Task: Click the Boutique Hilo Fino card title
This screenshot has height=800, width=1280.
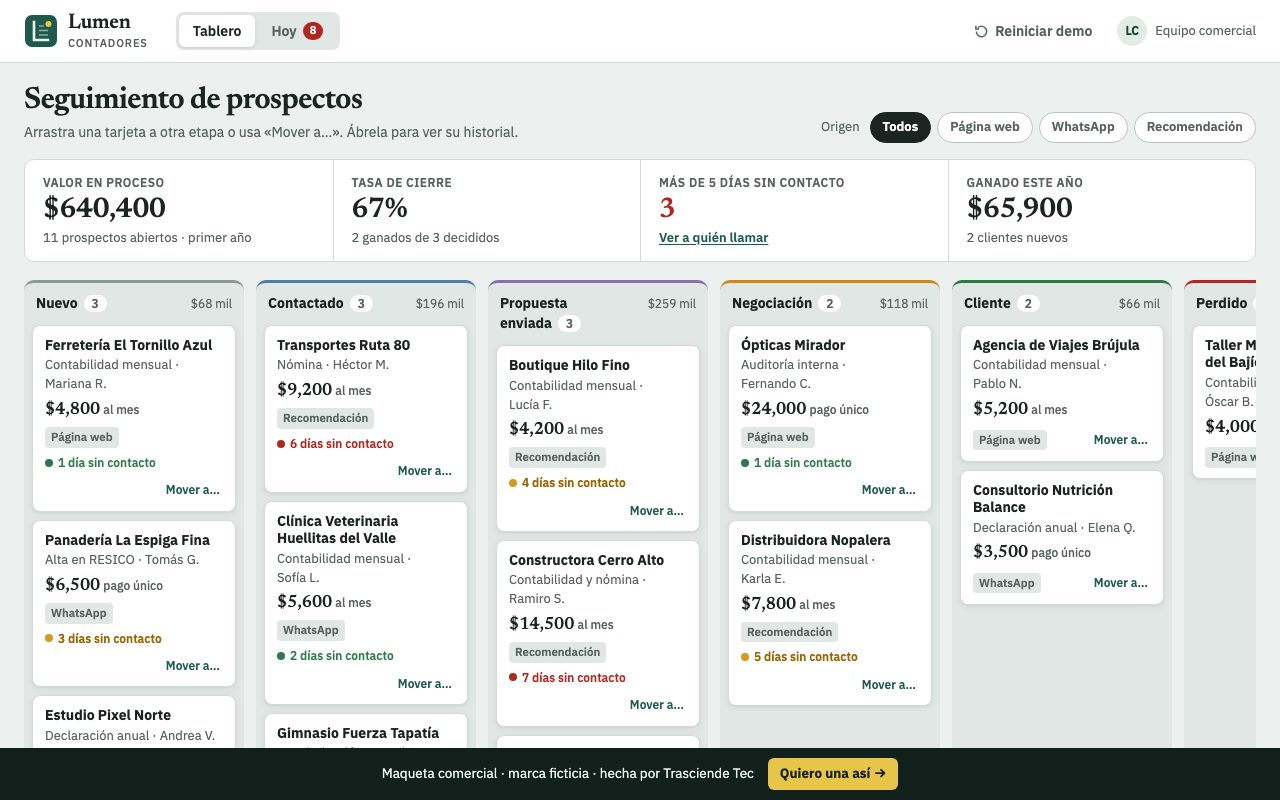Action: point(569,365)
